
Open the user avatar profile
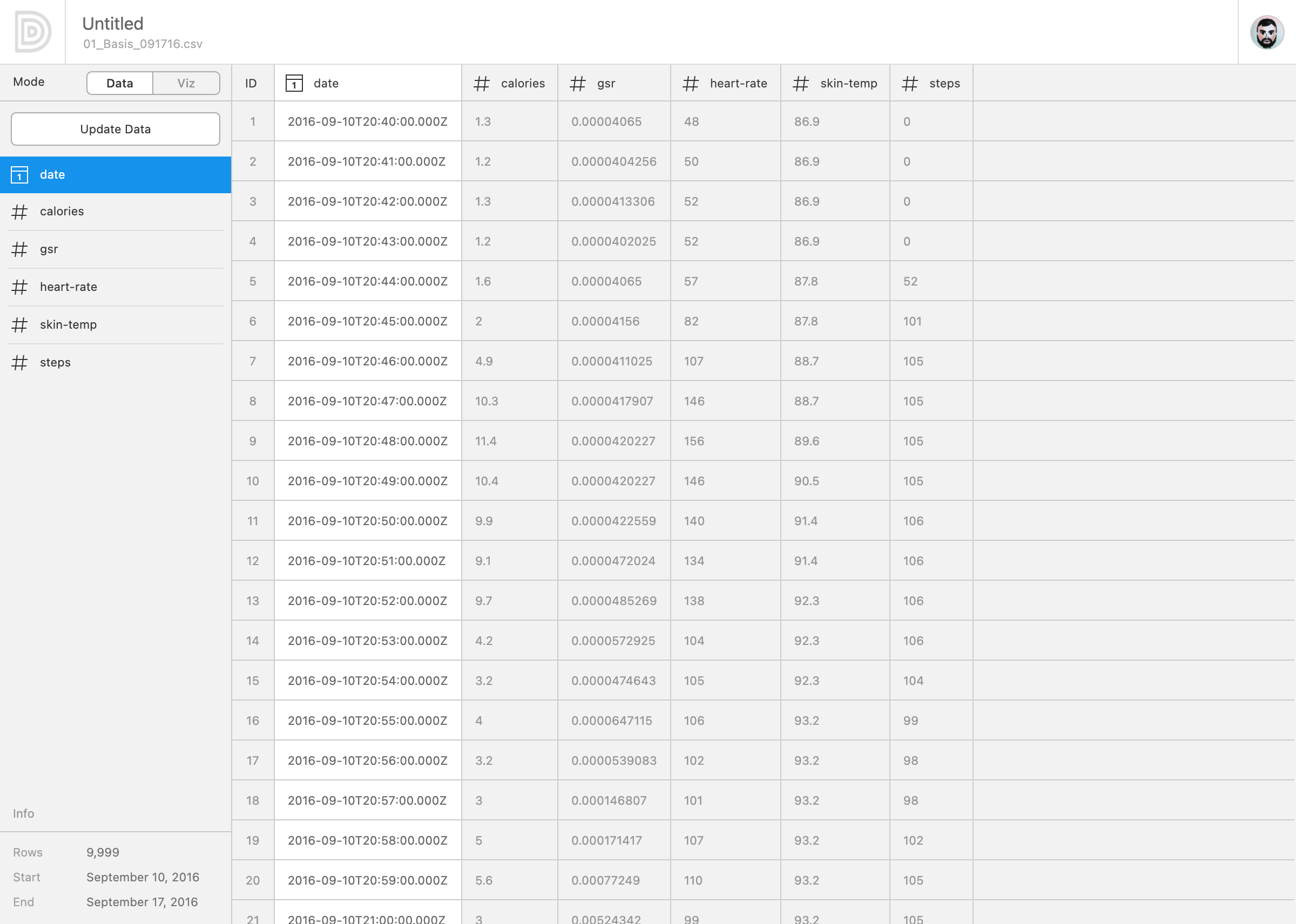1266,32
